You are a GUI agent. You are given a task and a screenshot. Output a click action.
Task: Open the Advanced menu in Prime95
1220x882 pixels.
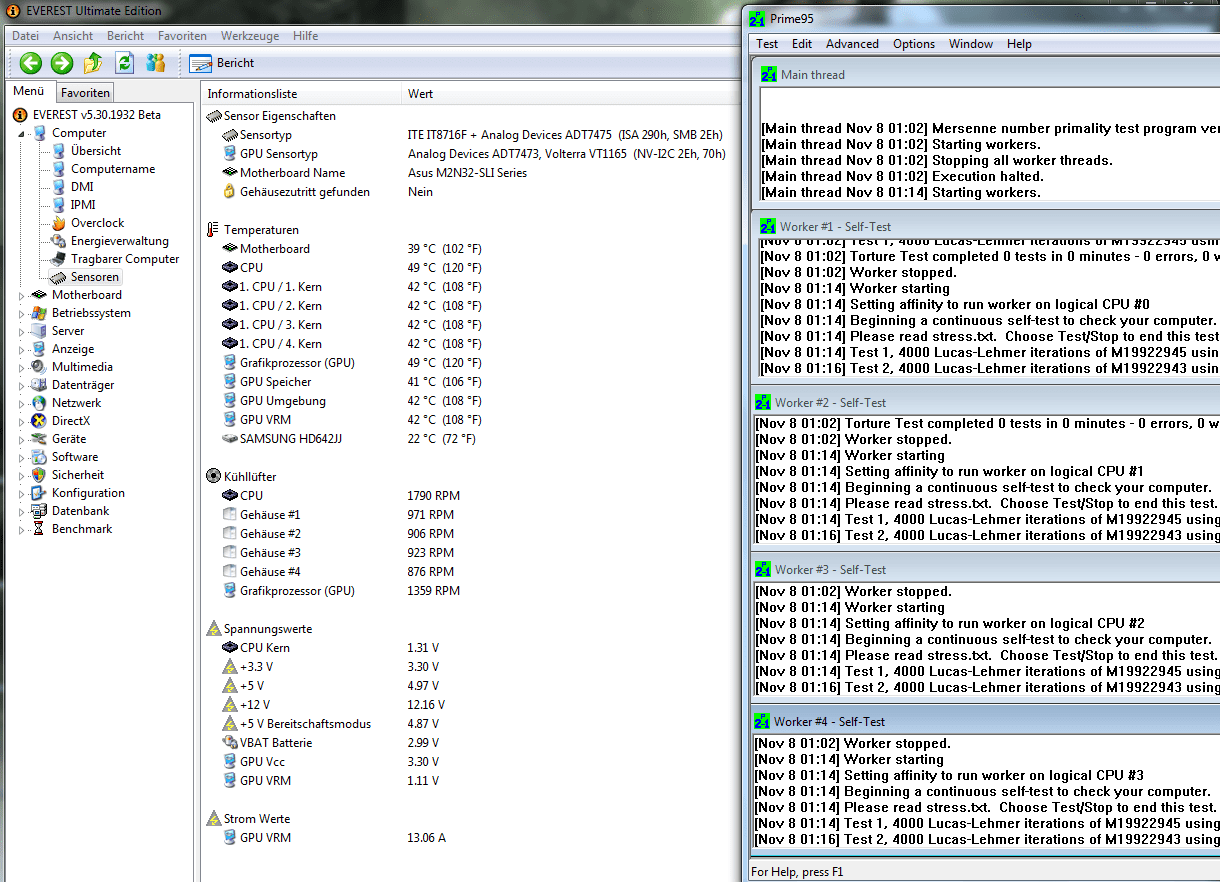pyautogui.click(x=852, y=44)
